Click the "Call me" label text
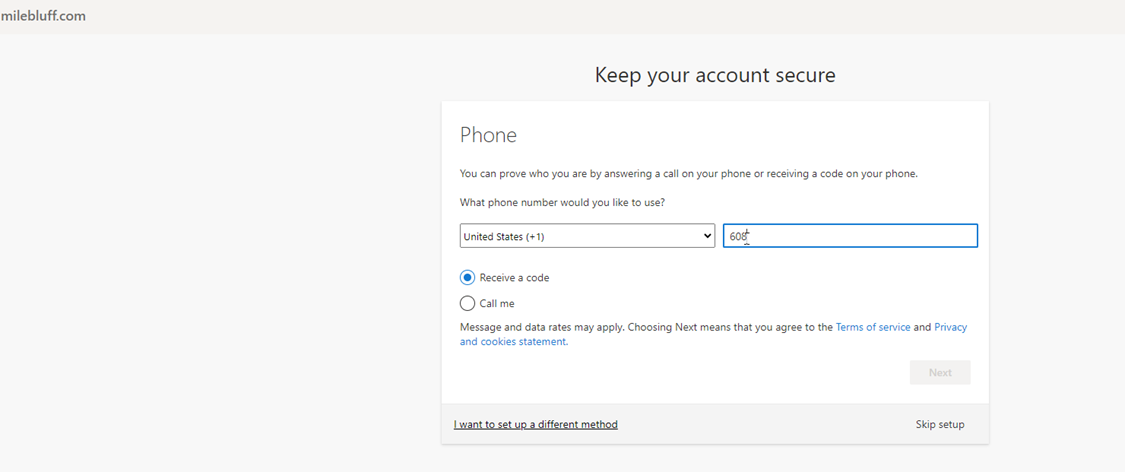Viewport: 1125px width, 472px height. coord(497,303)
